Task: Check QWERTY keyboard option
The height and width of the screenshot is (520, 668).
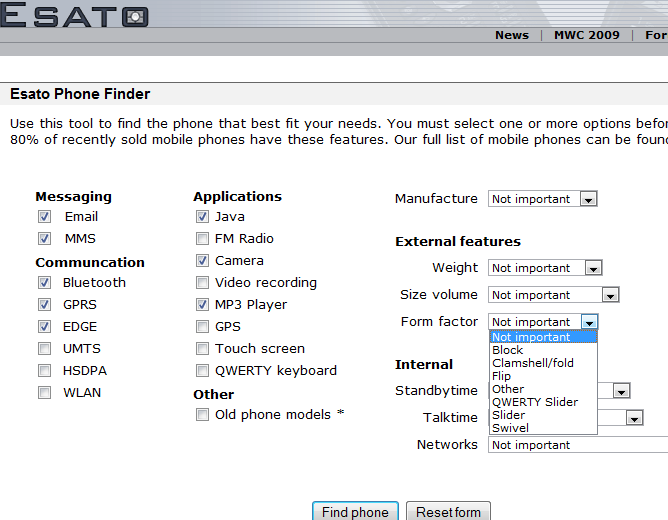Action: 202,371
